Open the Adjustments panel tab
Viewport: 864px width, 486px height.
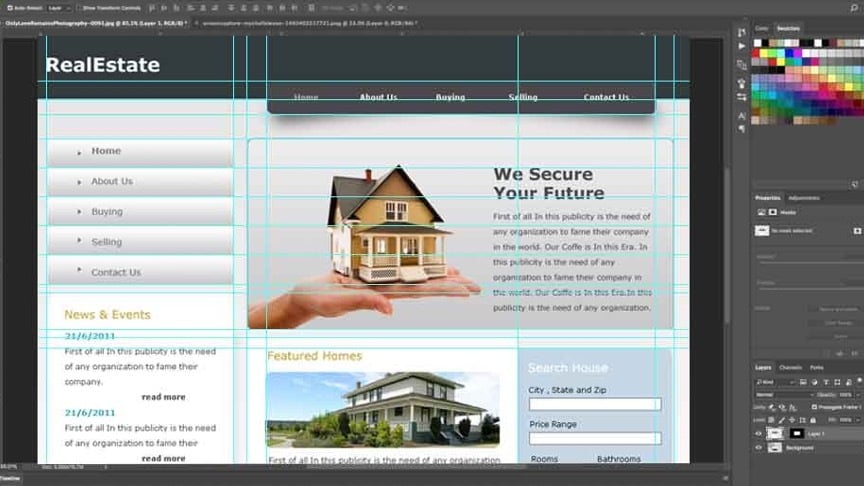803,198
